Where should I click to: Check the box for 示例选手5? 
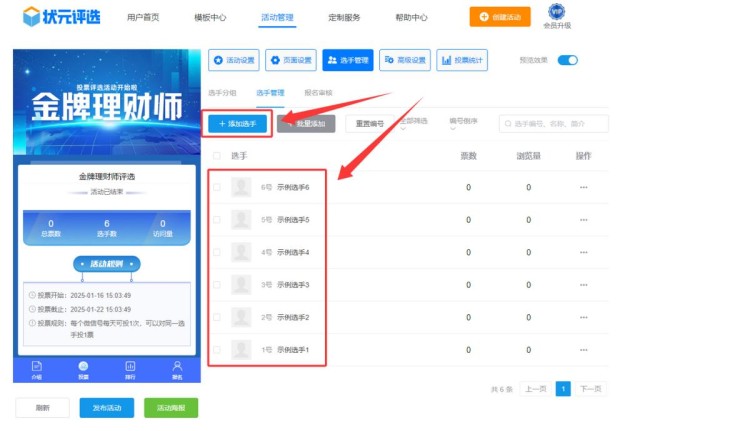[x=217, y=220]
